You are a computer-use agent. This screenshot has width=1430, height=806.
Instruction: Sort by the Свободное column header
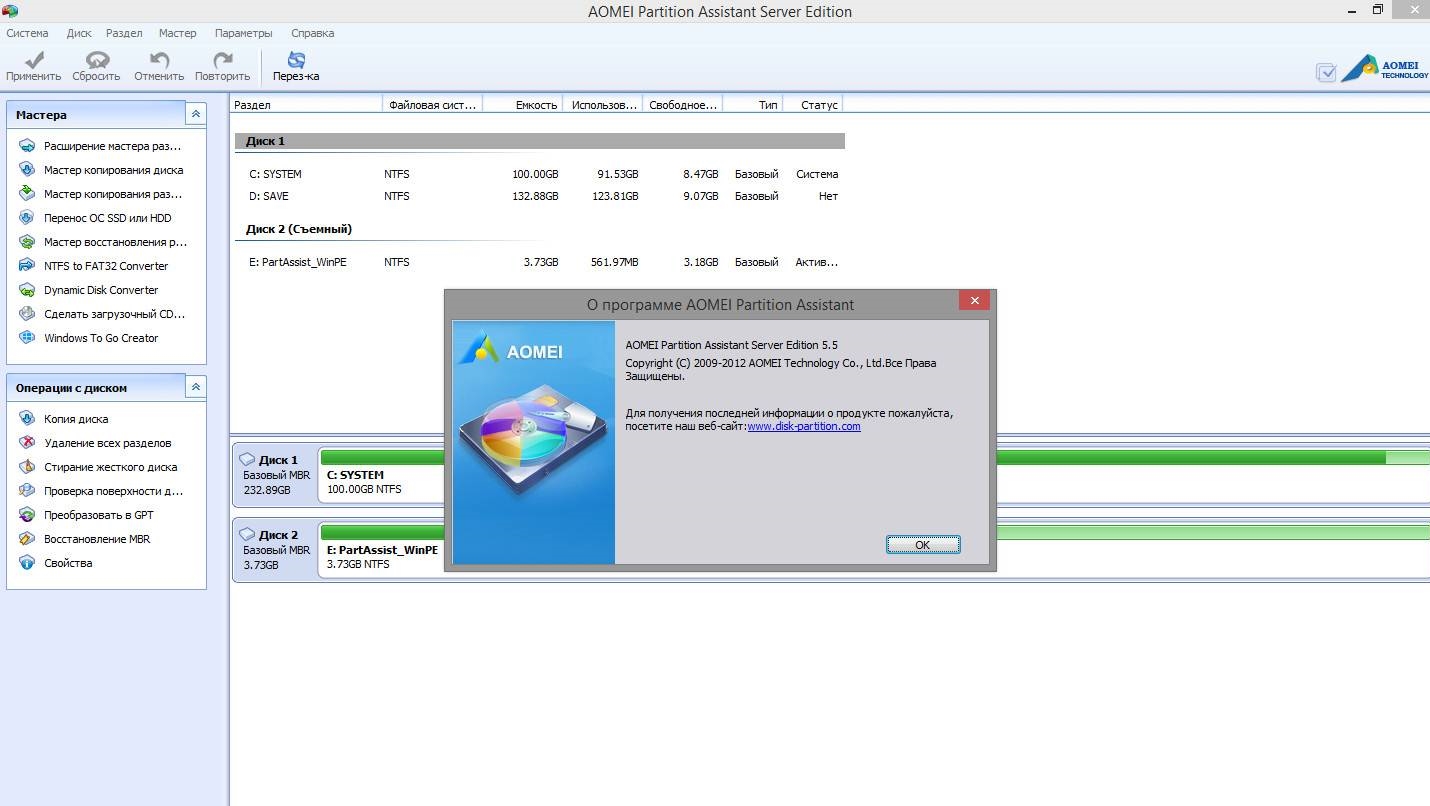click(682, 104)
